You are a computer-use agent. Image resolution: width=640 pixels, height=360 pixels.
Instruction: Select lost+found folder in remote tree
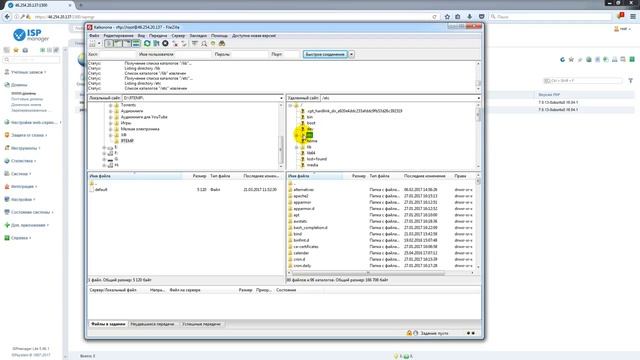click(317, 159)
